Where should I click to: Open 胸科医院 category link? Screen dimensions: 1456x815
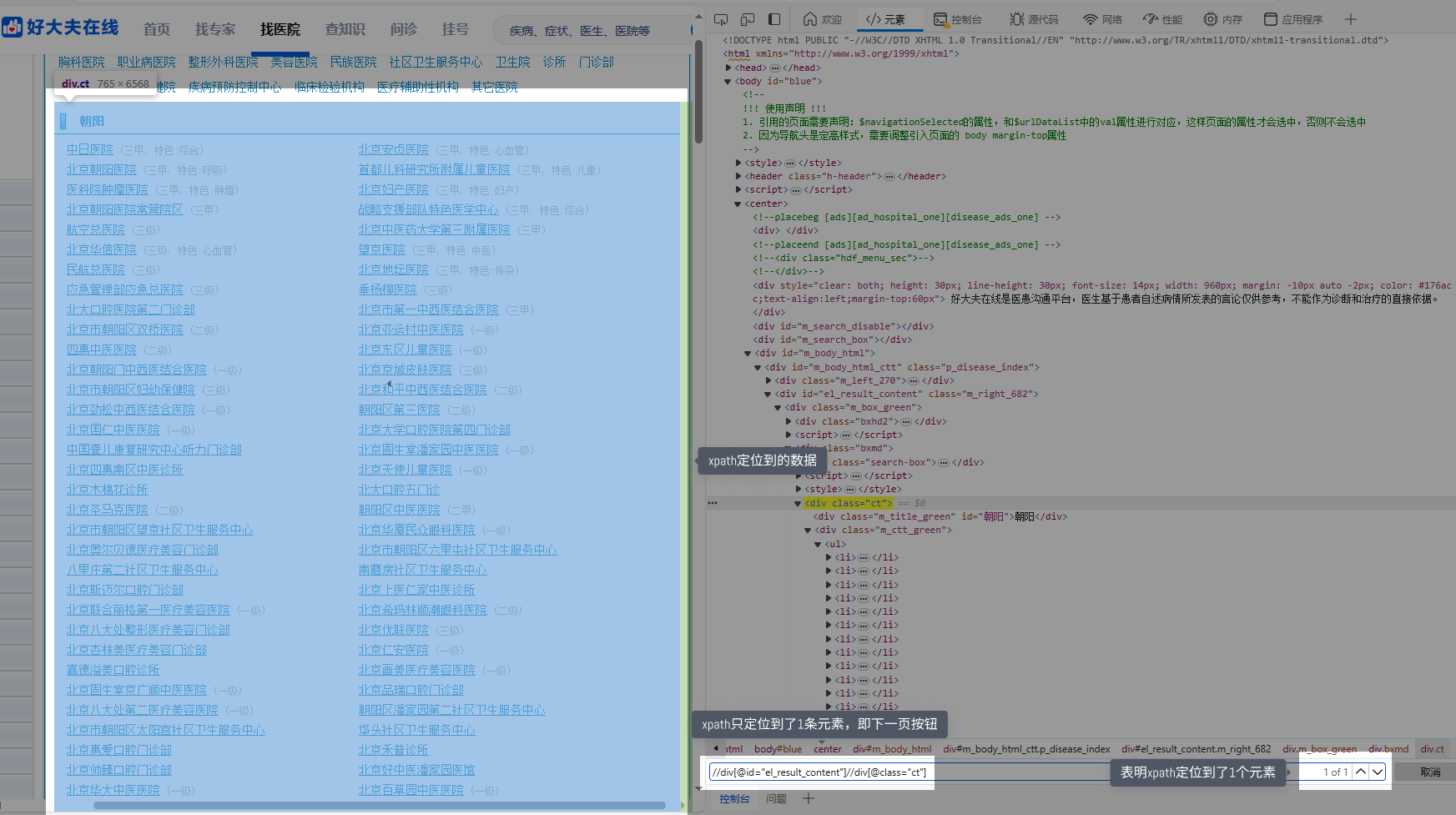[82, 62]
